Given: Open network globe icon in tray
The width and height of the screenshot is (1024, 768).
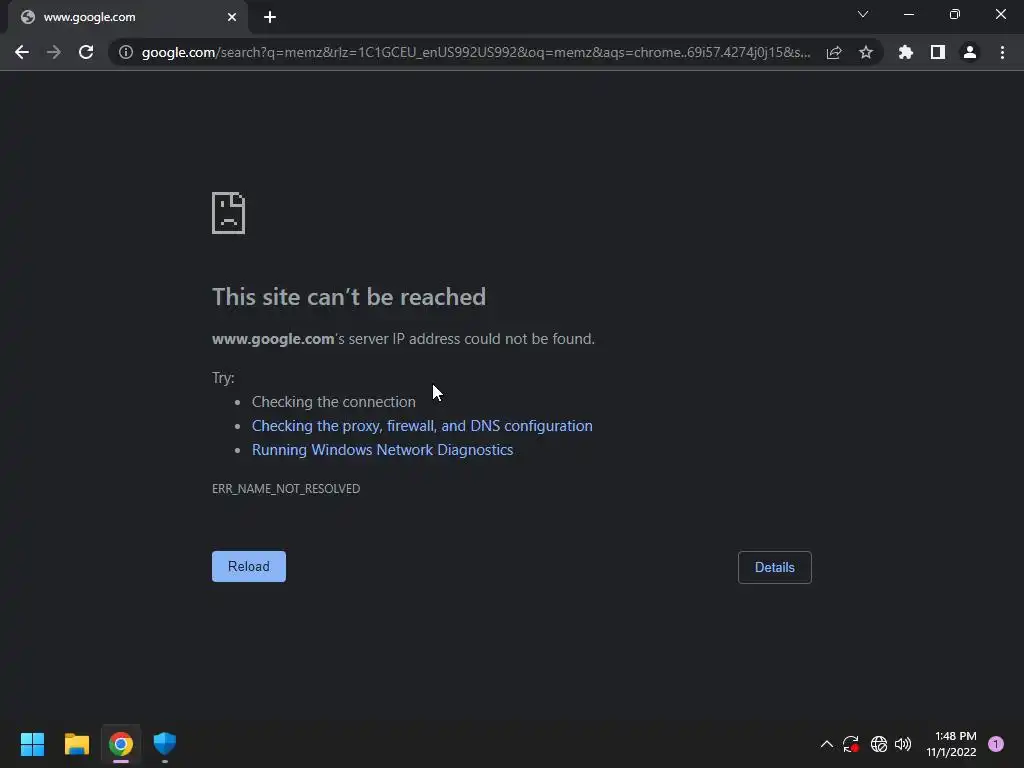Looking at the screenshot, I should click(x=879, y=744).
